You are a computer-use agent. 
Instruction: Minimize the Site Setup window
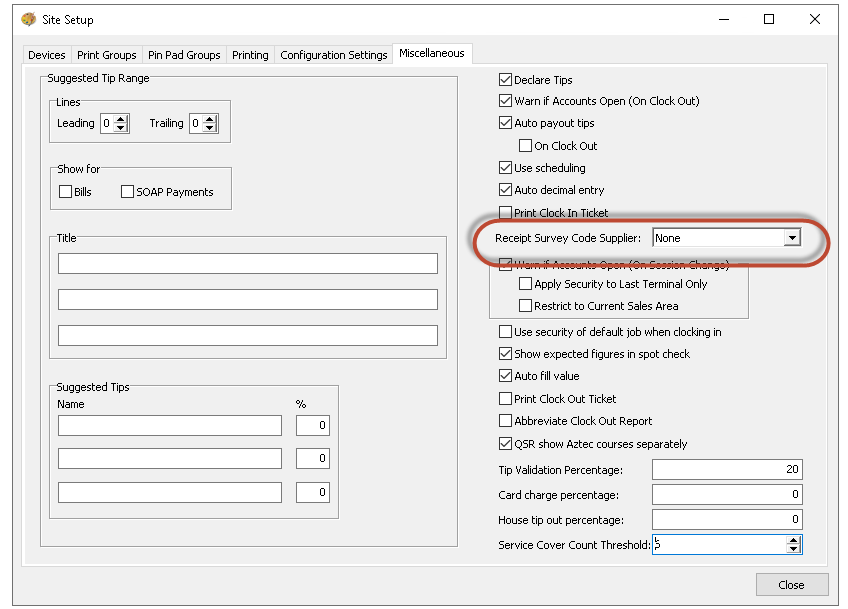(724, 19)
